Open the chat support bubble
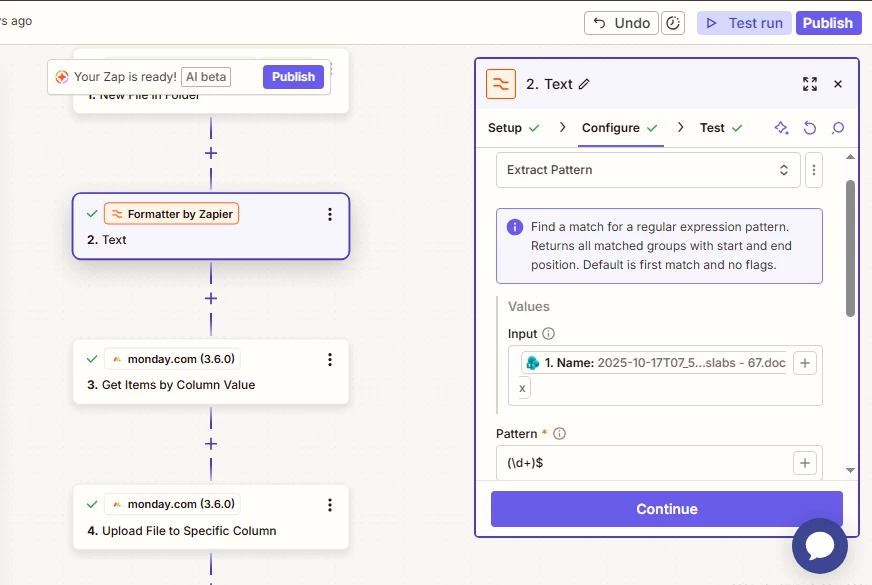This screenshot has width=872, height=585. coord(820,546)
